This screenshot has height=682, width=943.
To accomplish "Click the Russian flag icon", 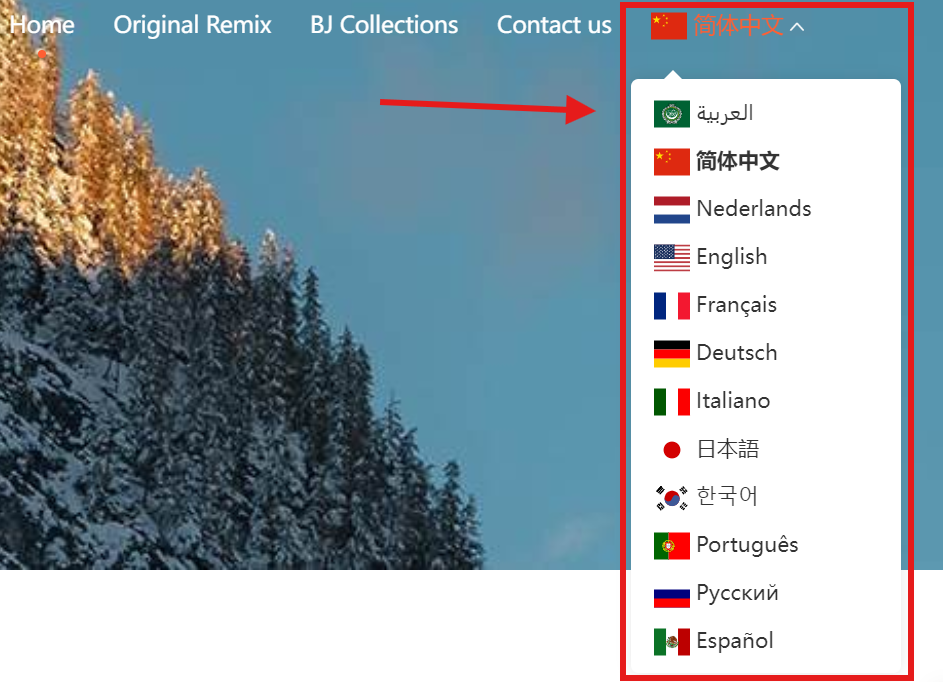I will (671, 594).
